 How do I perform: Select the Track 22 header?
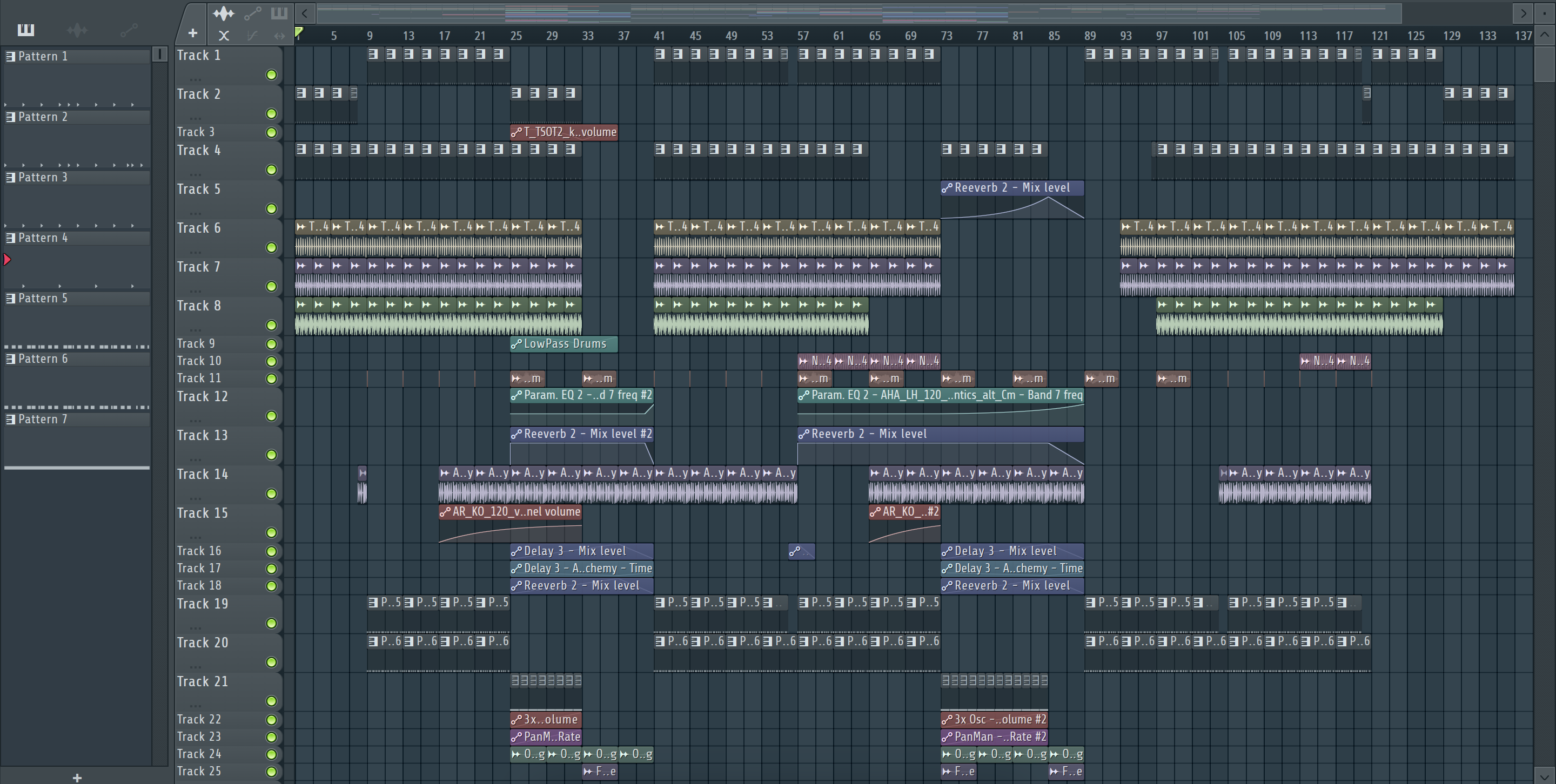click(229, 719)
